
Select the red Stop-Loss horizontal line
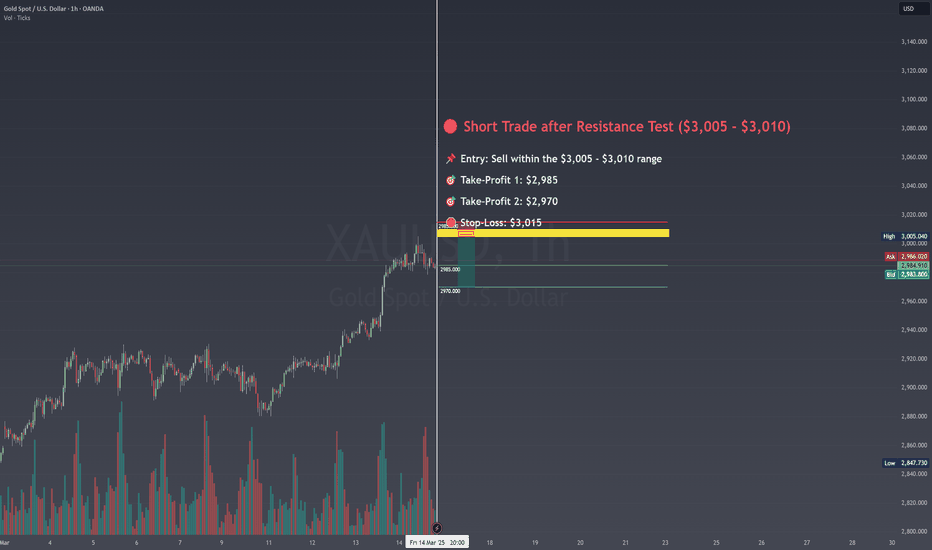[552, 222]
